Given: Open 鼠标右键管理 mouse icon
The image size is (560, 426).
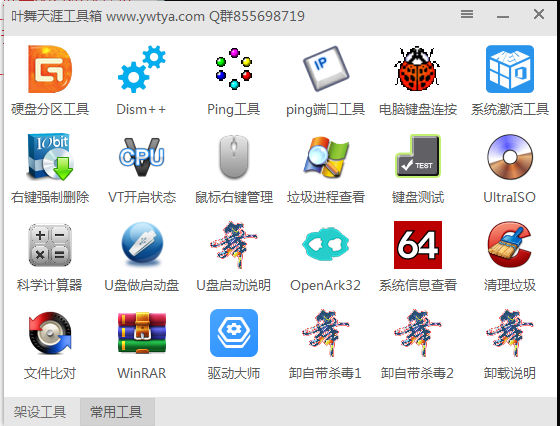Looking at the screenshot, I should pyautogui.click(x=234, y=157).
